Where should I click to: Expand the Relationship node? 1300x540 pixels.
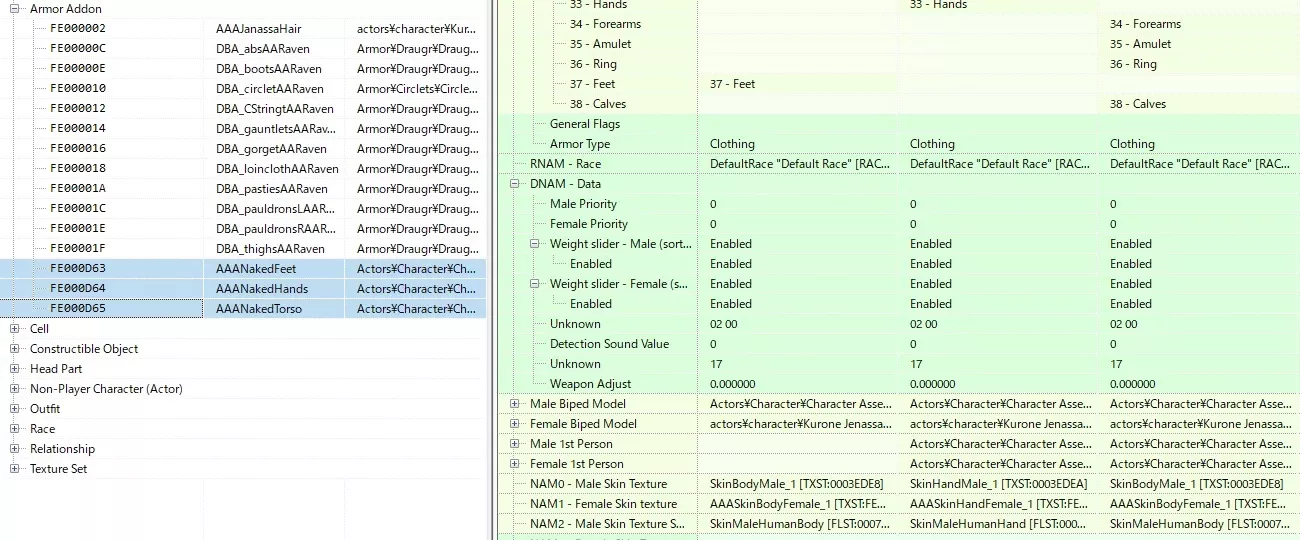(x=15, y=448)
